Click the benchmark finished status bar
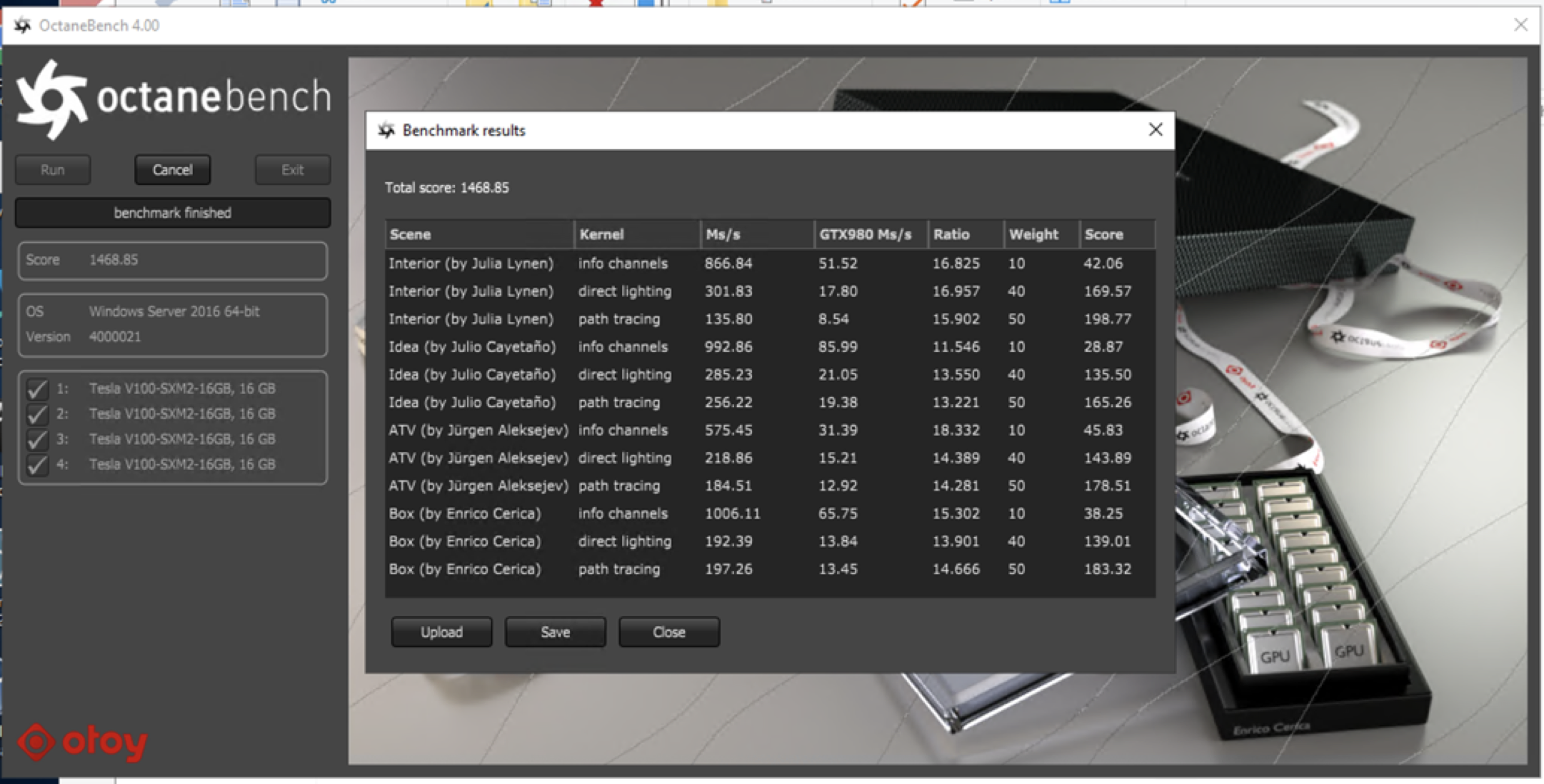Image resolution: width=1544 pixels, height=784 pixels. 172,212
